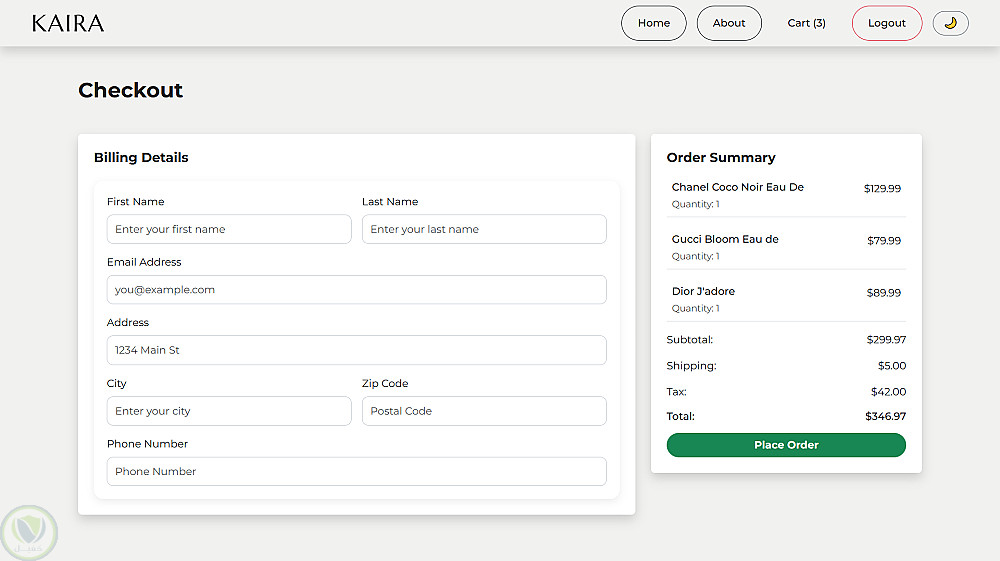This screenshot has width=1000, height=561.
Task: Open Cart (3) in the navigation
Action: pyautogui.click(x=806, y=23)
